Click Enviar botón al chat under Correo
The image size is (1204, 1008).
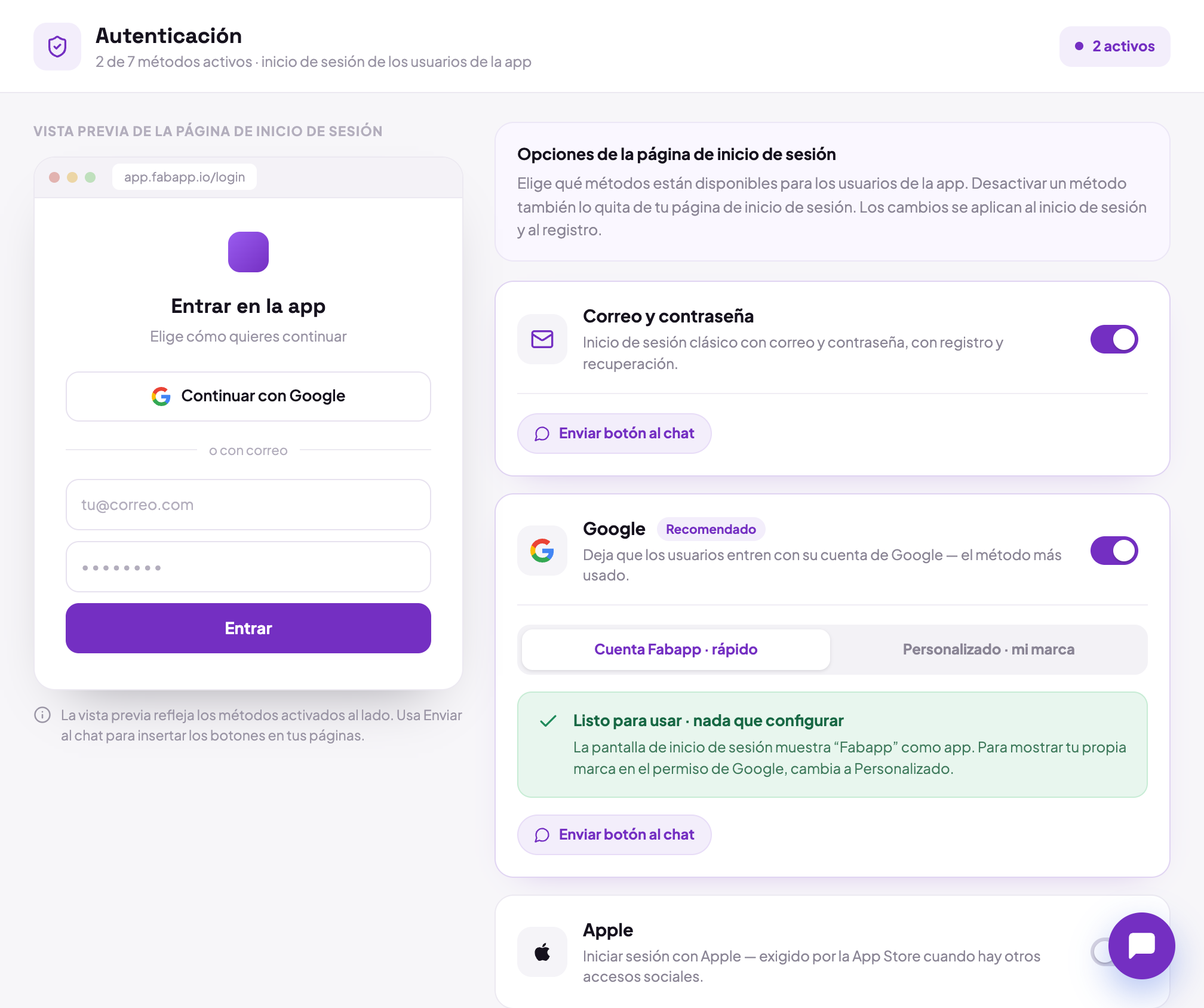(x=614, y=434)
